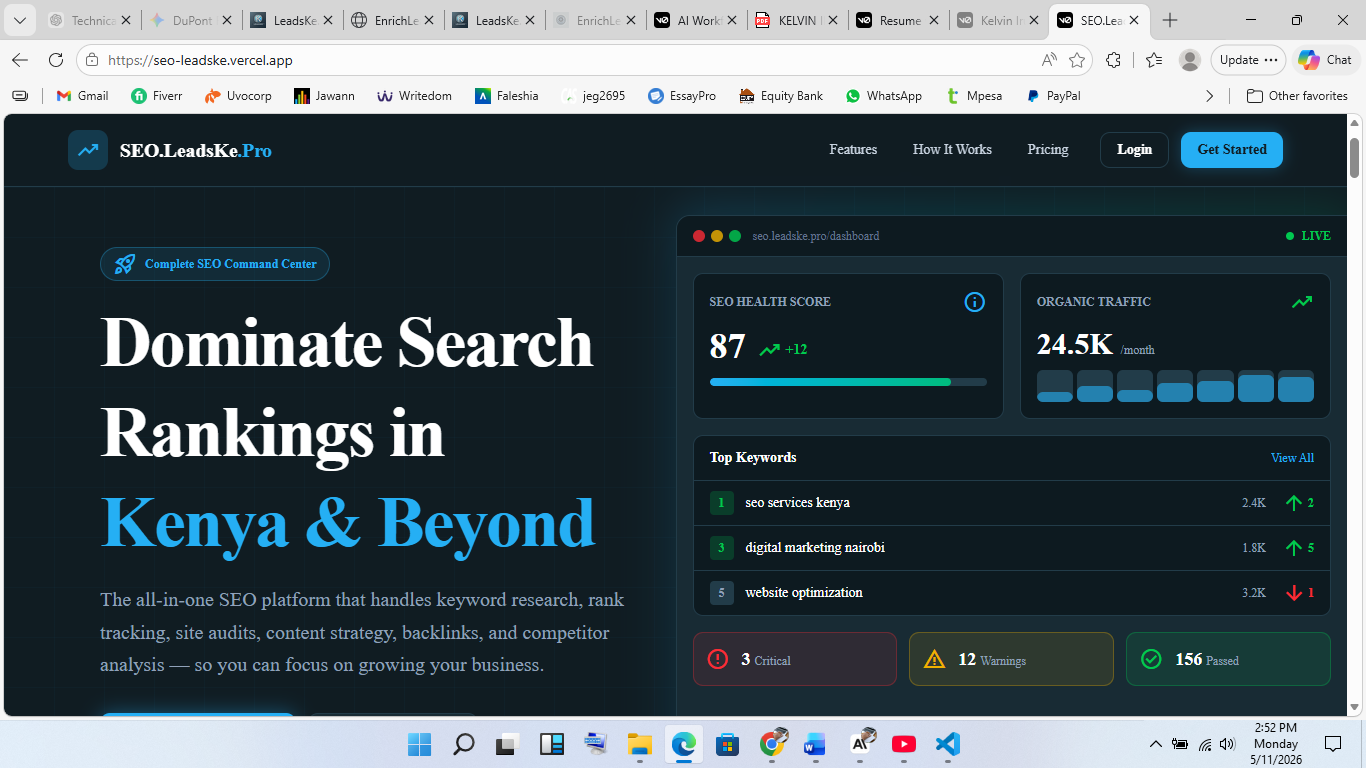The image size is (1366, 768).
Task: Open the Equity Bank bookmark
Action: tap(781, 96)
